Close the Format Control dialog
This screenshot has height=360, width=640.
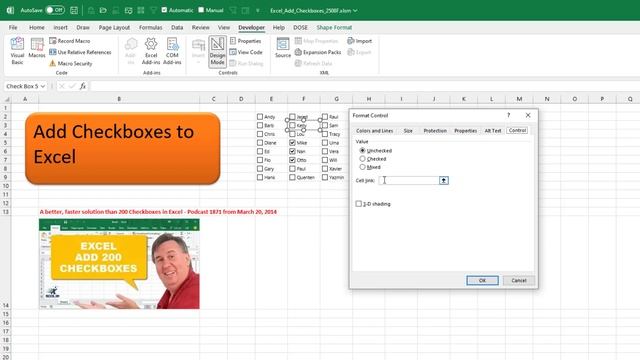click(x=528, y=116)
